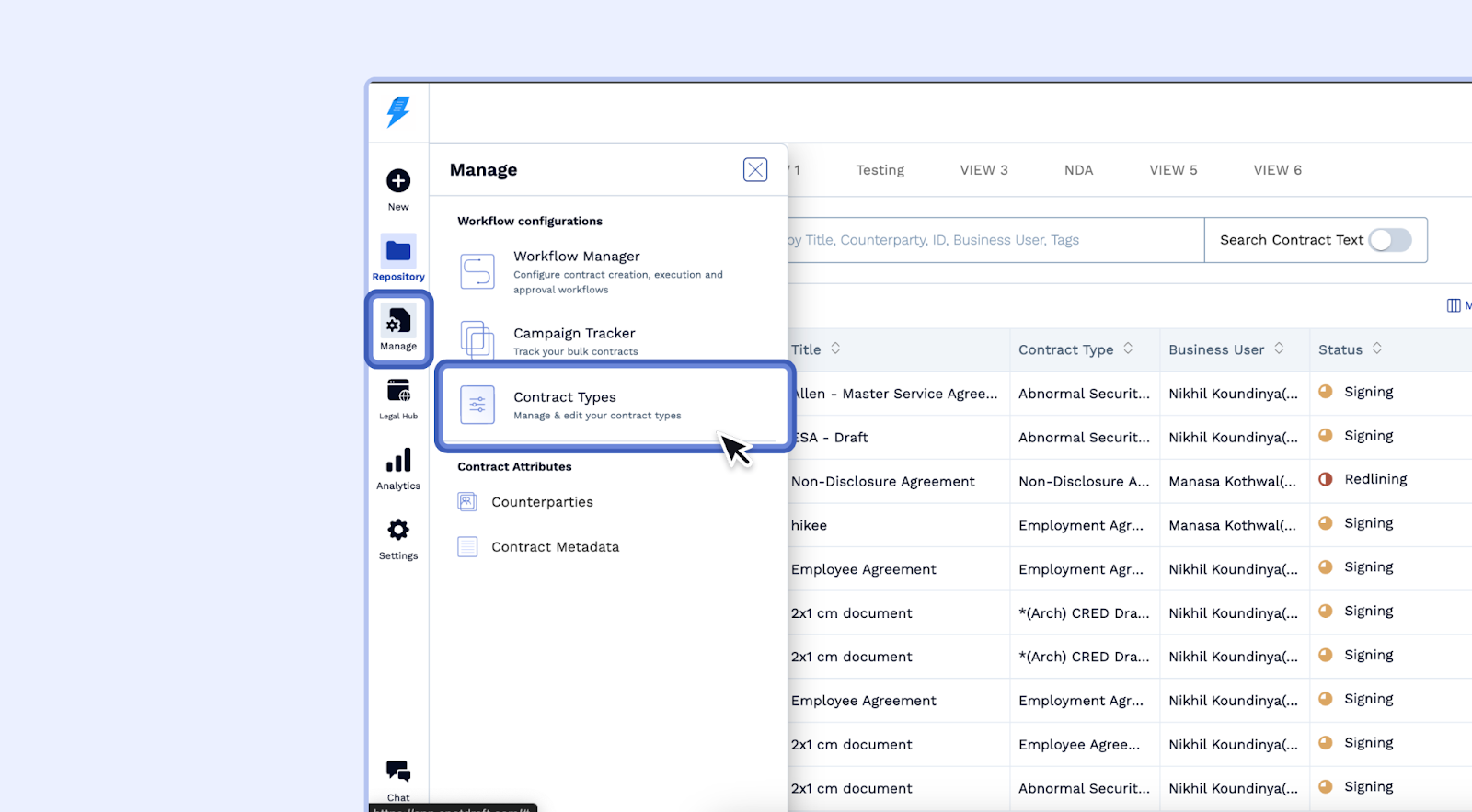1472x812 pixels.
Task: Click Employment Agr... type in hikee row
Action: [x=1081, y=526]
